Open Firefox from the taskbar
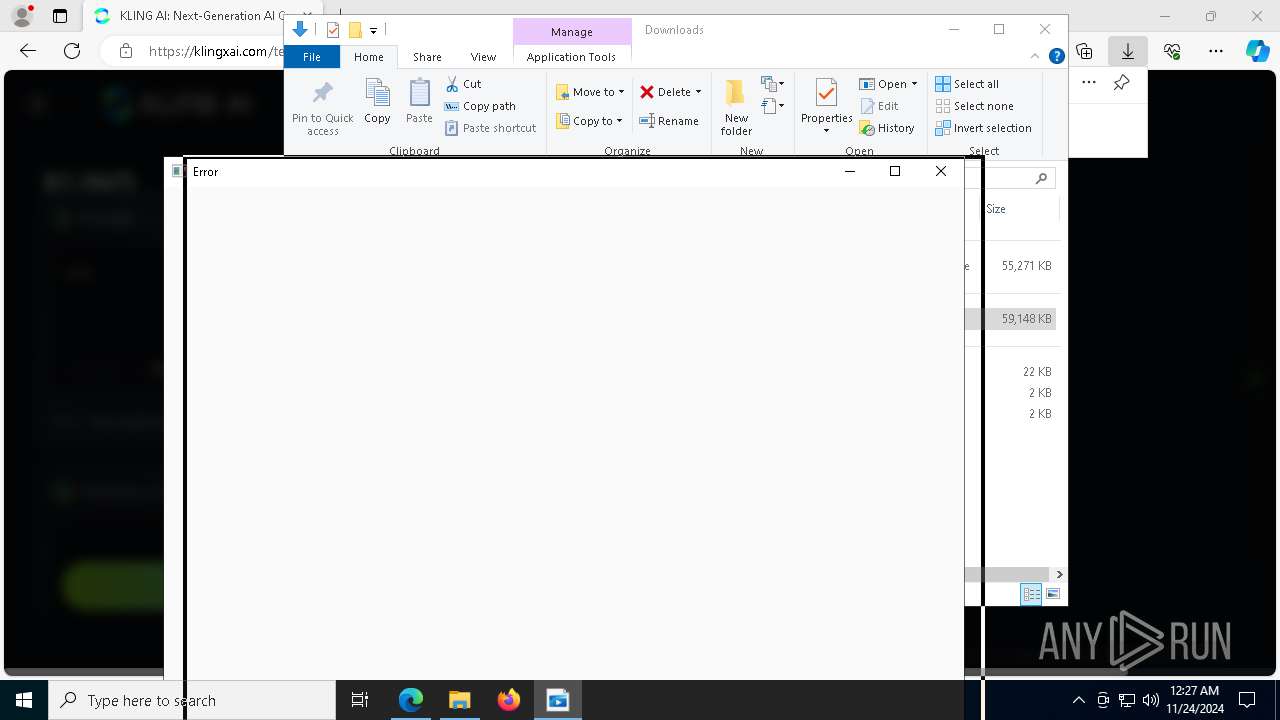The width and height of the screenshot is (1280, 720). (509, 700)
